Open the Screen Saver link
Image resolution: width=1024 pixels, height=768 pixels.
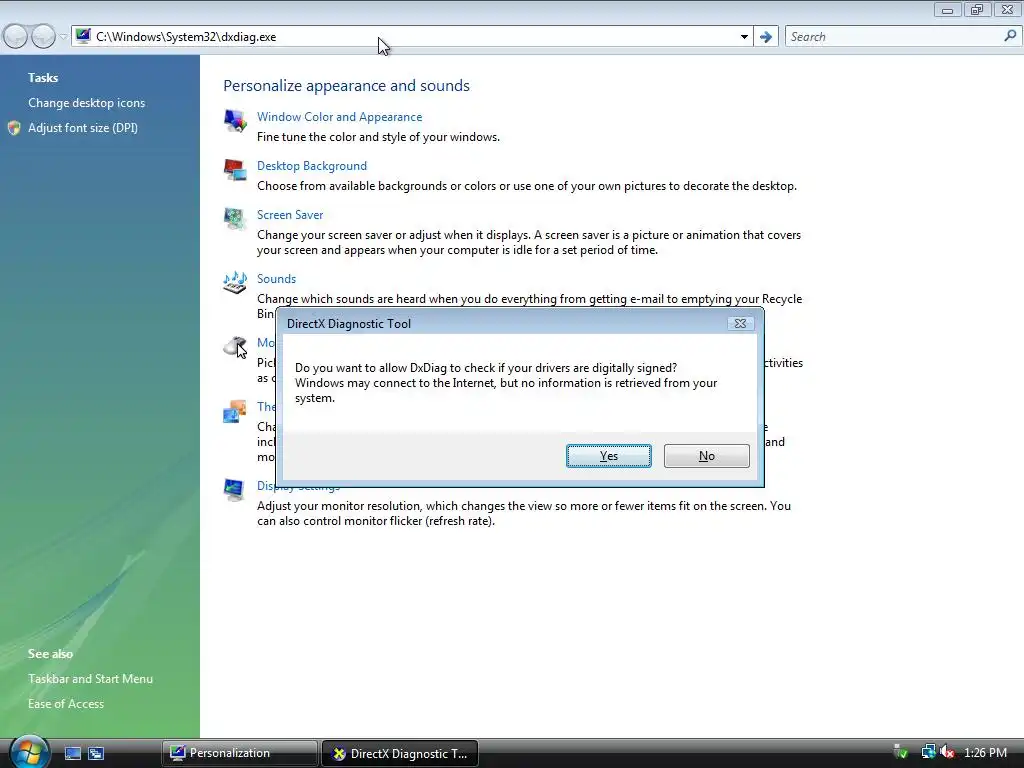click(290, 215)
